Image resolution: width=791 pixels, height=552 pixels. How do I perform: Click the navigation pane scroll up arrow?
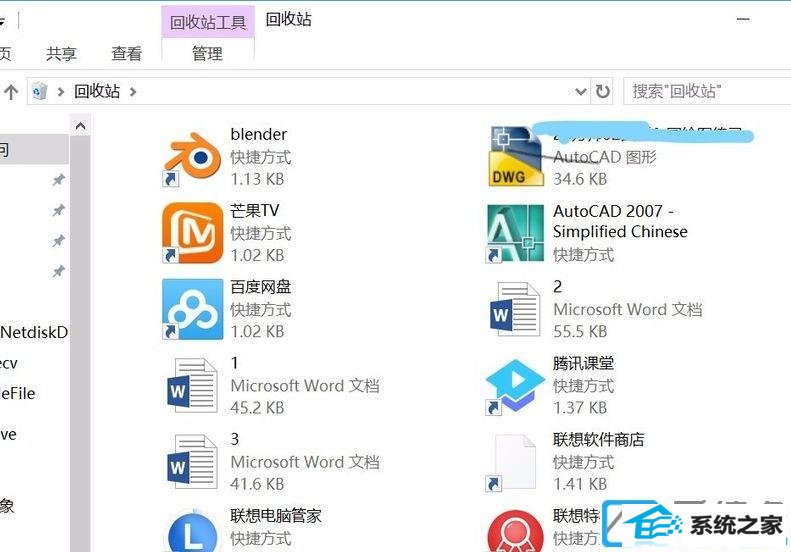pyautogui.click(x=80, y=126)
